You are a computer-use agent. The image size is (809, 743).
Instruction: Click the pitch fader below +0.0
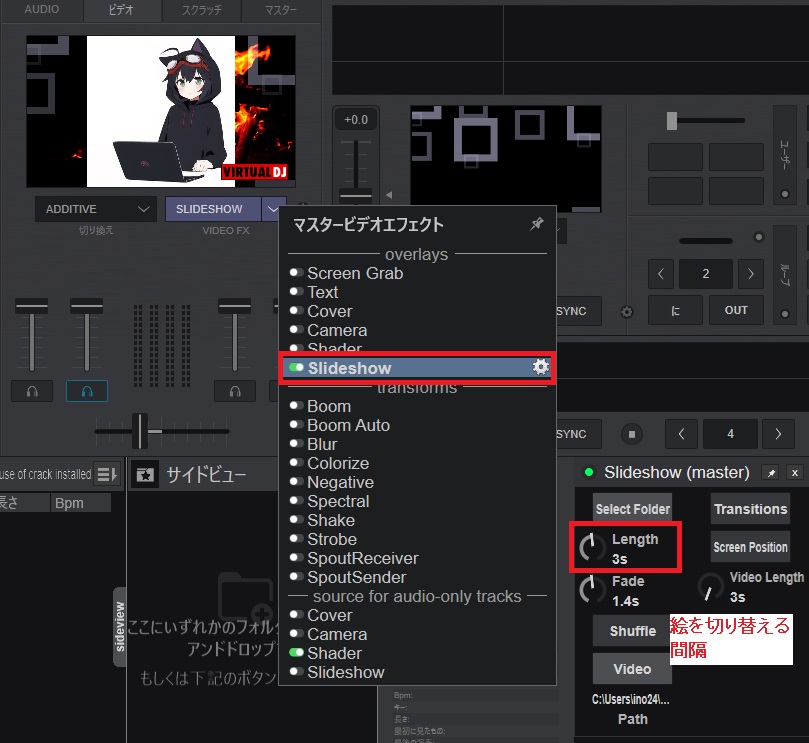[x=355, y=196]
